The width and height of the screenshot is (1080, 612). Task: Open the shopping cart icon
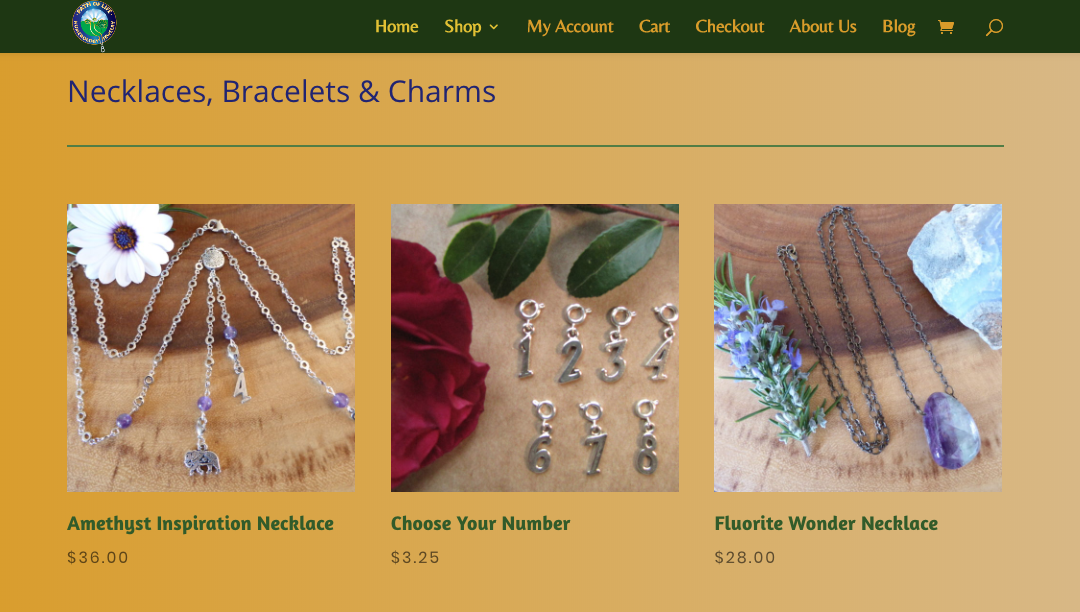946,27
